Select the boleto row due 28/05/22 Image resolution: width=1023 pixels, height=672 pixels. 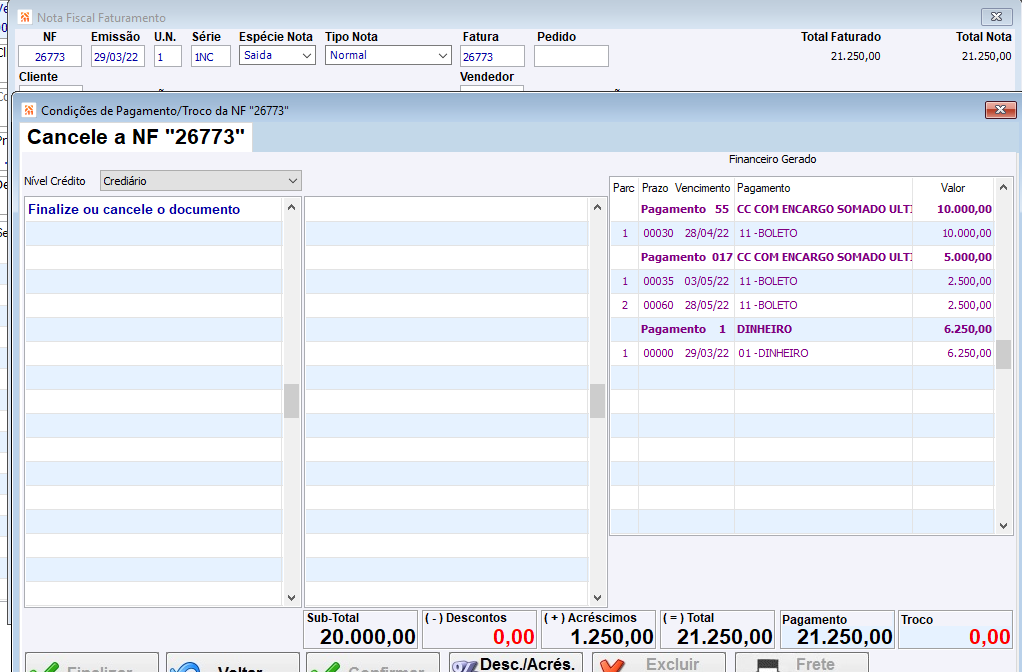(x=802, y=305)
